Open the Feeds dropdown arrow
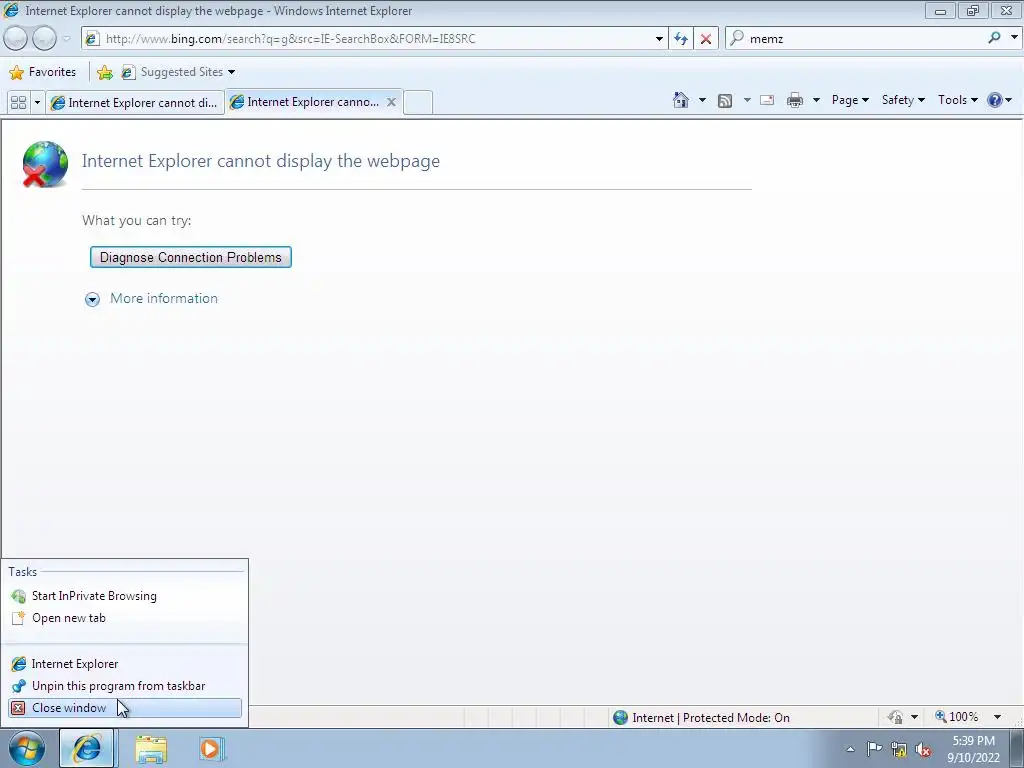 tap(747, 100)
